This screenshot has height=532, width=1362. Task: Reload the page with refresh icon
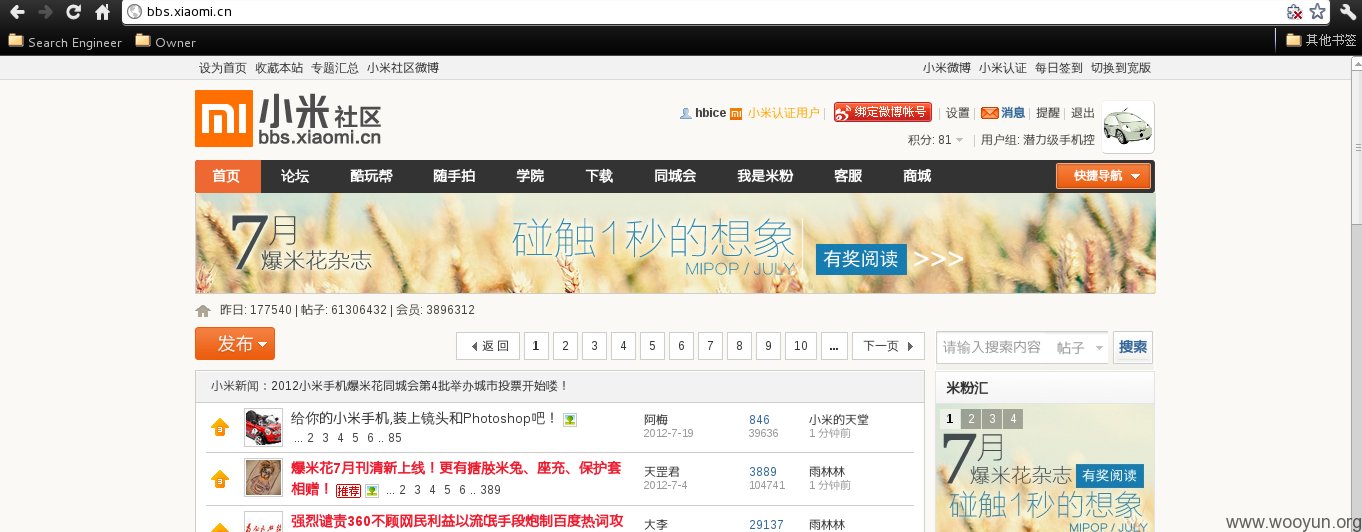[x=73, y=12]
